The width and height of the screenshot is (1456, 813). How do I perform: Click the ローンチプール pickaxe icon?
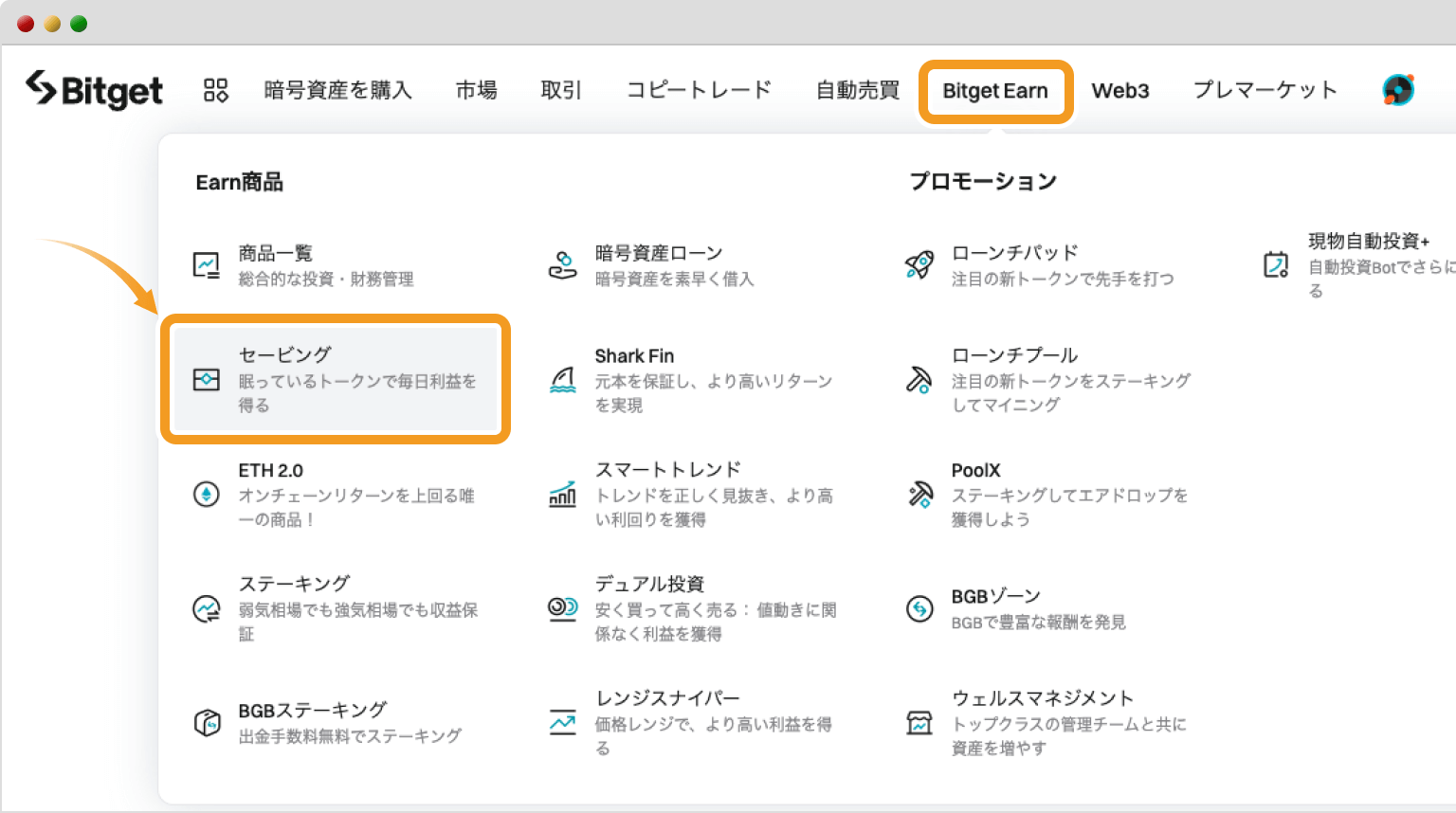coord(919,380)
